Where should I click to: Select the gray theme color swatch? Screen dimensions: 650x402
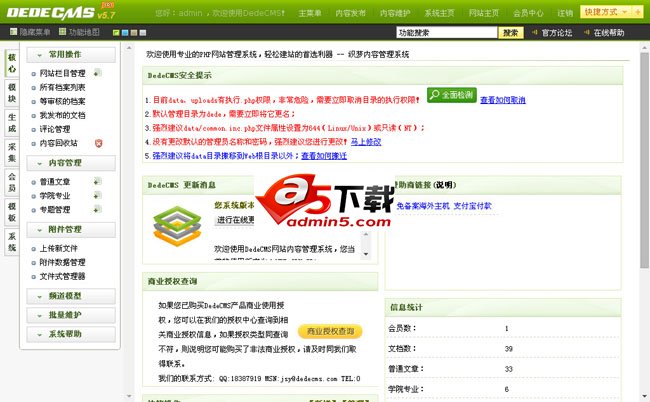point(143,32)
